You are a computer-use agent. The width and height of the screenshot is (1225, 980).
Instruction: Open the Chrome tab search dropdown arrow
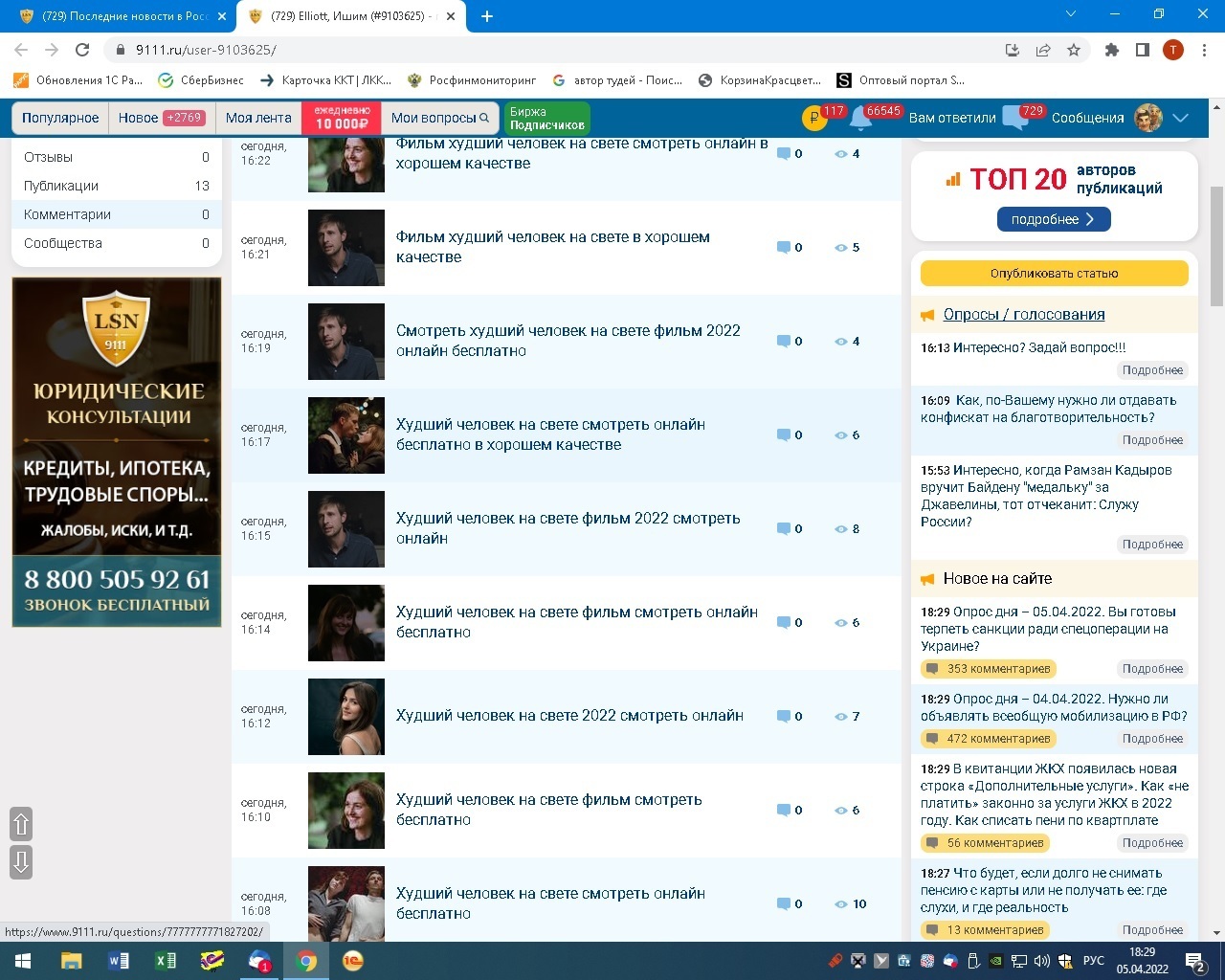[1071, 14]
